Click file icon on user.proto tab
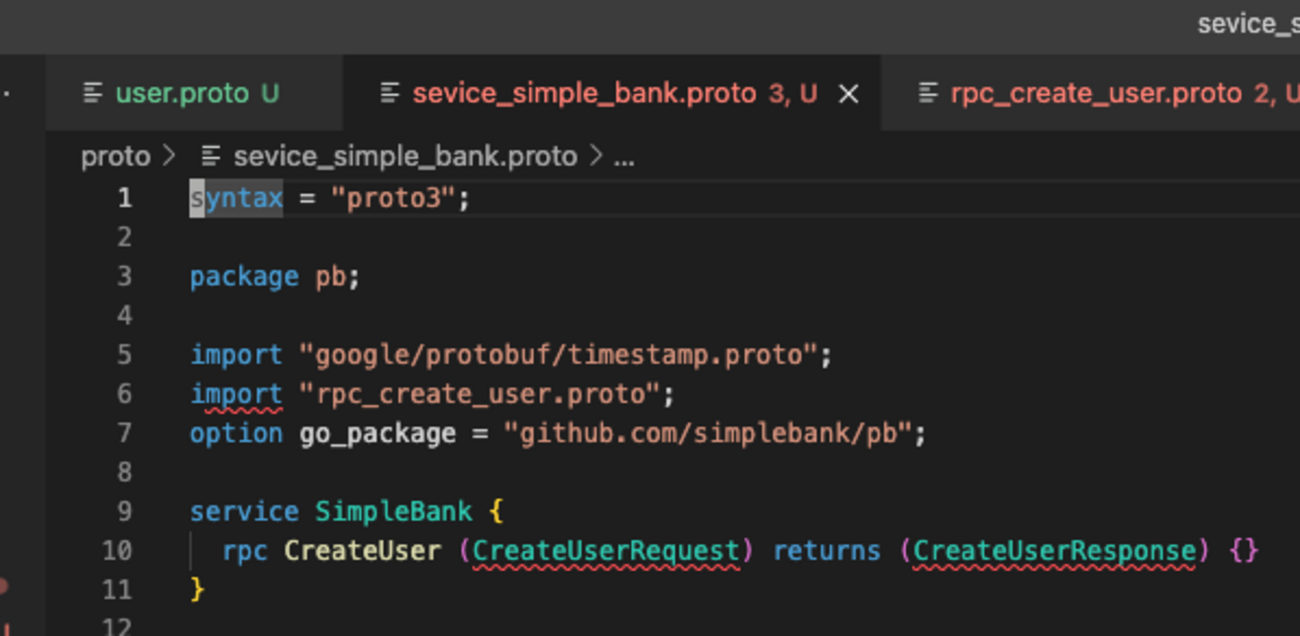The height and width of the screenshot is (636, 1300). coord(93,94)
